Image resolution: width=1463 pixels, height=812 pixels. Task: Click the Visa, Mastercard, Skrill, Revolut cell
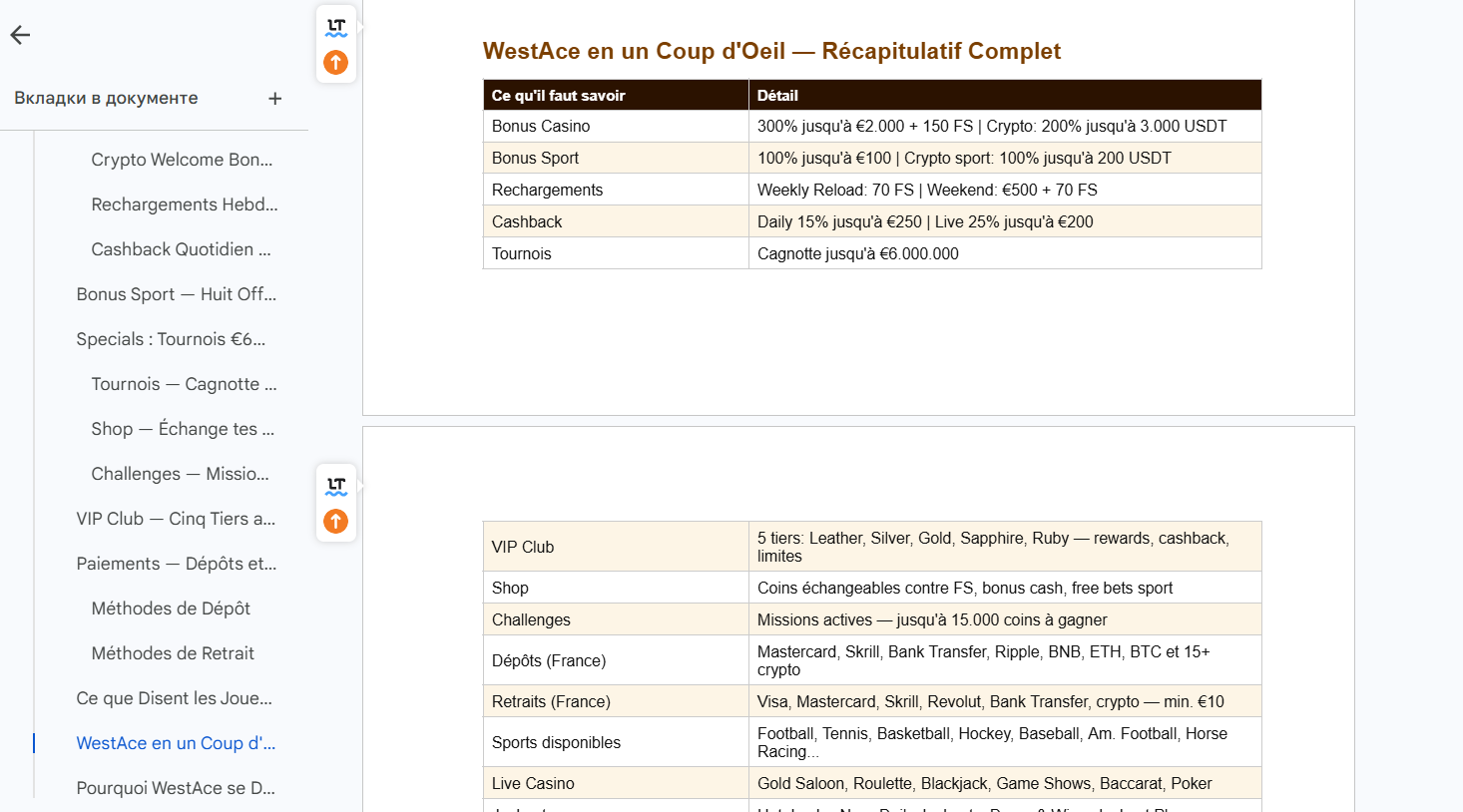tap(1005, 701)
